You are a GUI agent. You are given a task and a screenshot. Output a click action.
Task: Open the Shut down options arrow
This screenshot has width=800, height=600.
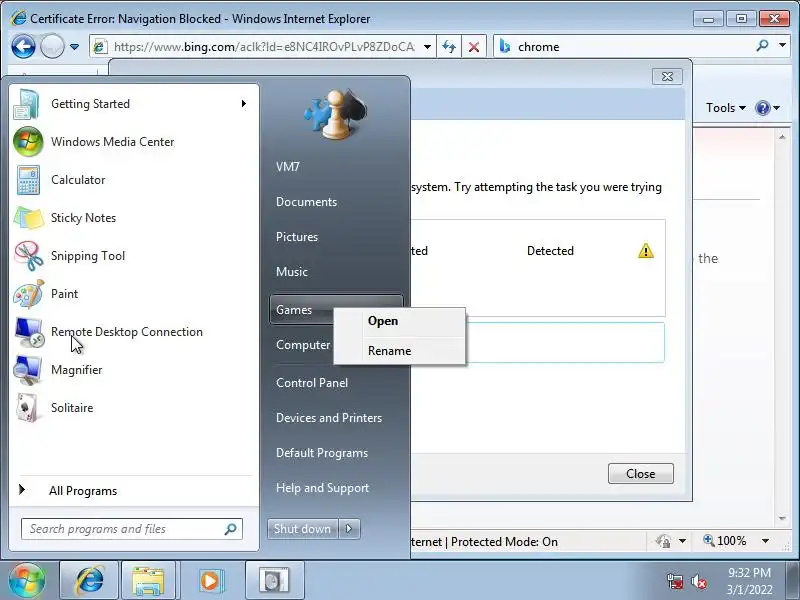[349, 529]
